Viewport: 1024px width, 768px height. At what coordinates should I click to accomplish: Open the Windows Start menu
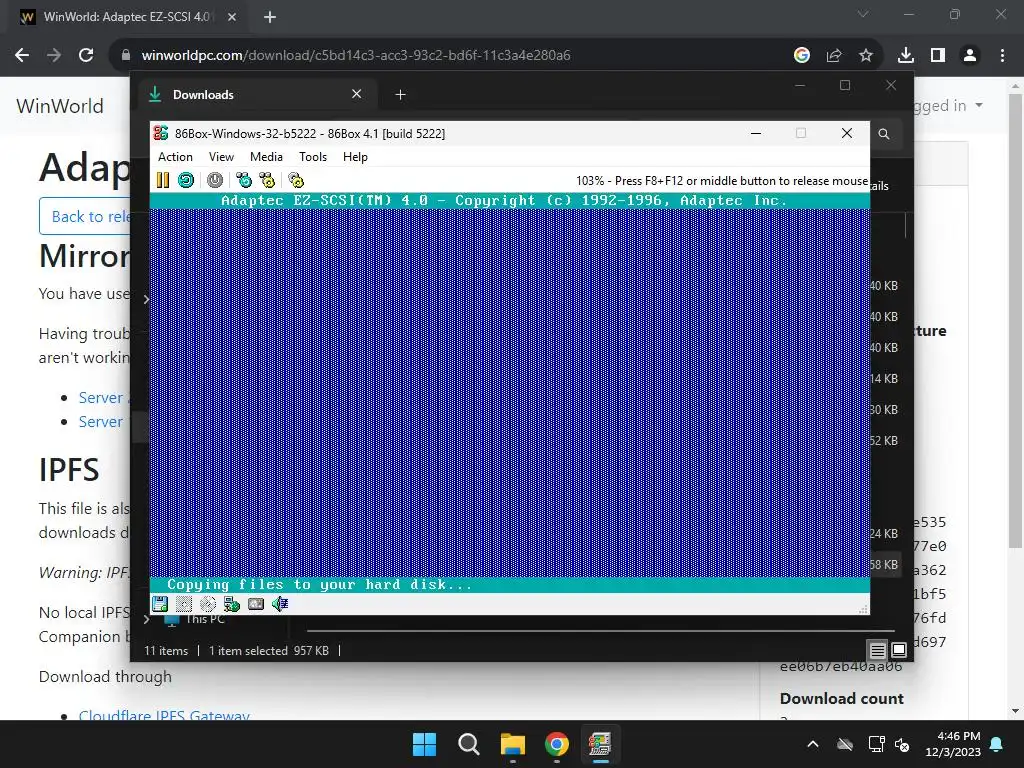pos(424,744)
